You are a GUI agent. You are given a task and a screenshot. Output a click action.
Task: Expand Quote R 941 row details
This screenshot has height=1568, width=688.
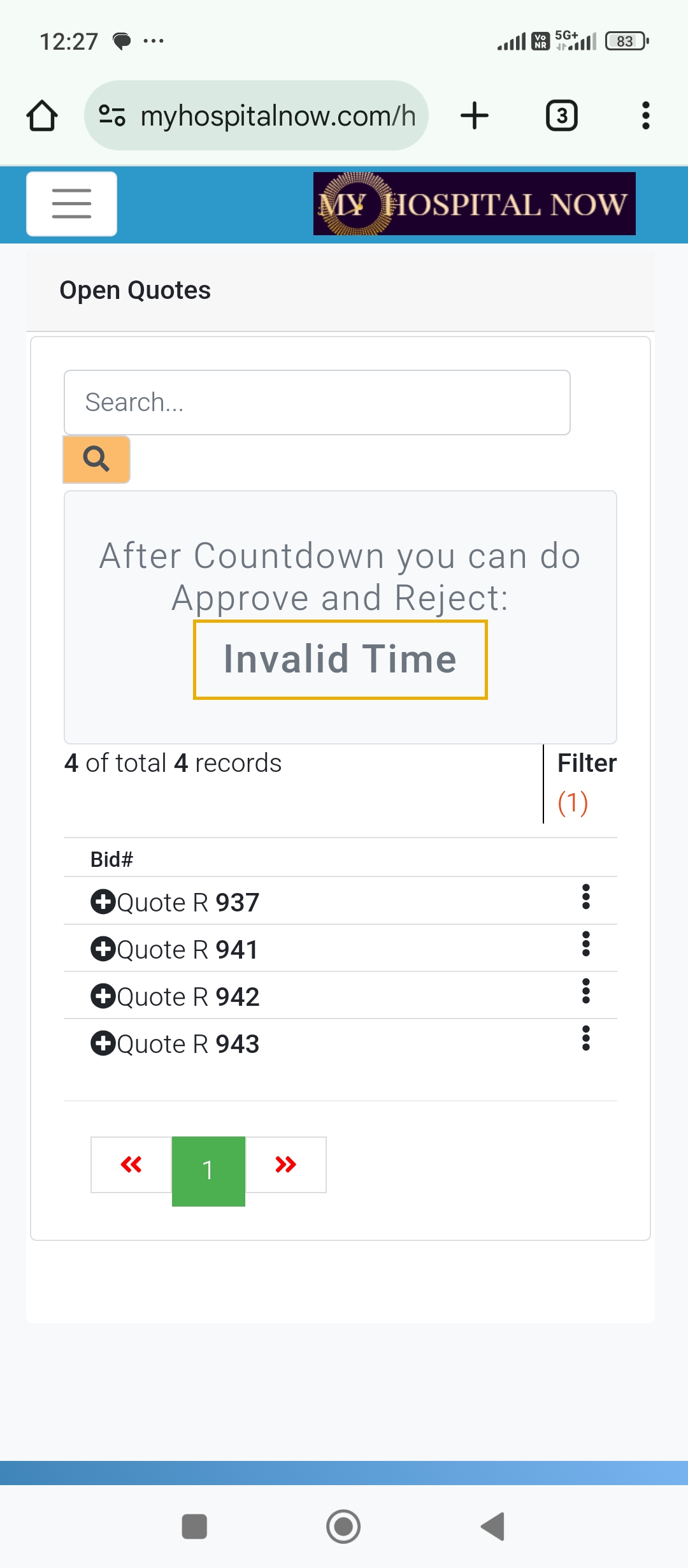(x=103, y=949)
